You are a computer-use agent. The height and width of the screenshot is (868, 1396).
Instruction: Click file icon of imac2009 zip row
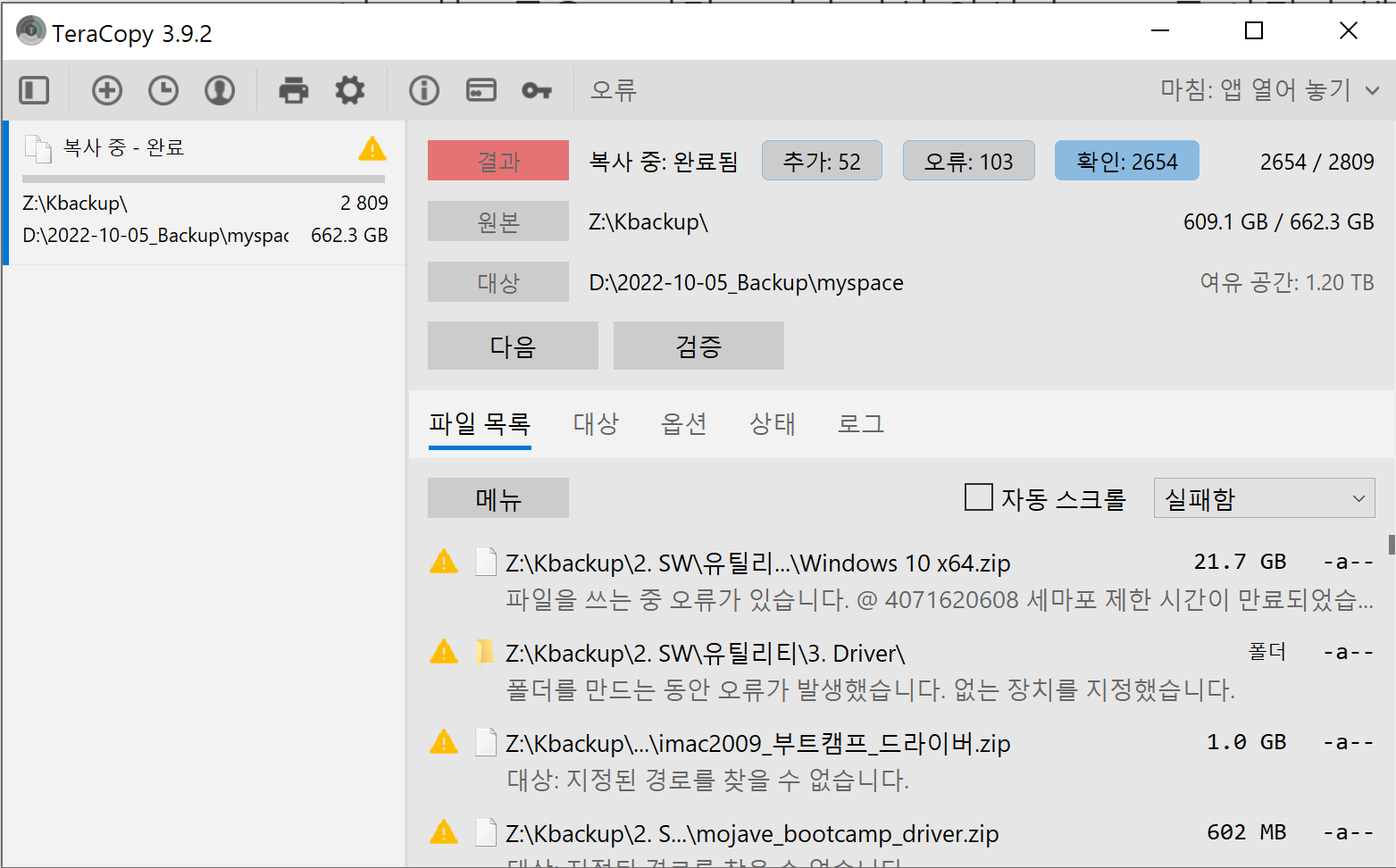pyautogui.click(x=486, y=742)
